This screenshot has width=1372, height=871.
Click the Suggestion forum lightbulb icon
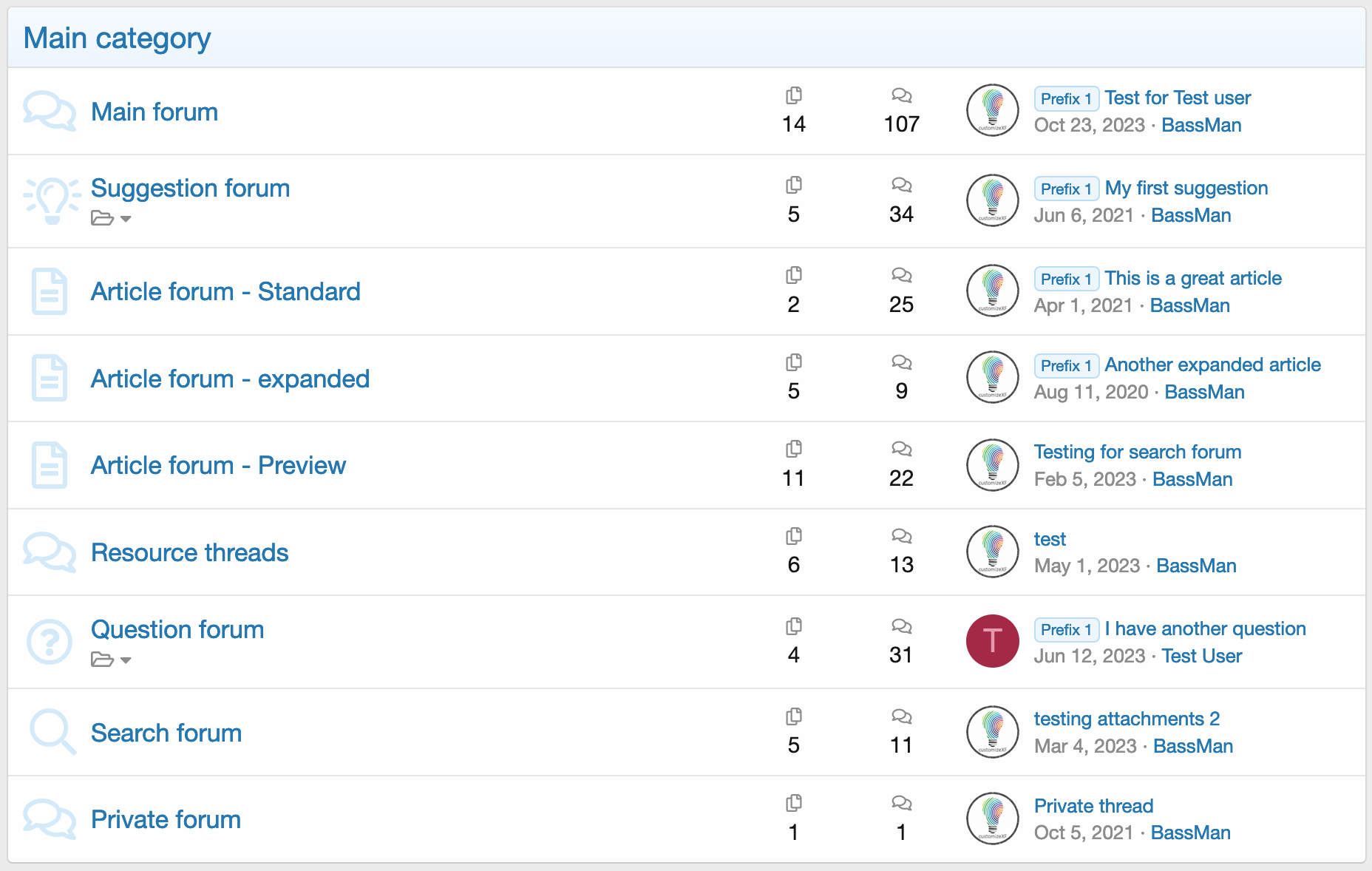click(x=52, y=200)
